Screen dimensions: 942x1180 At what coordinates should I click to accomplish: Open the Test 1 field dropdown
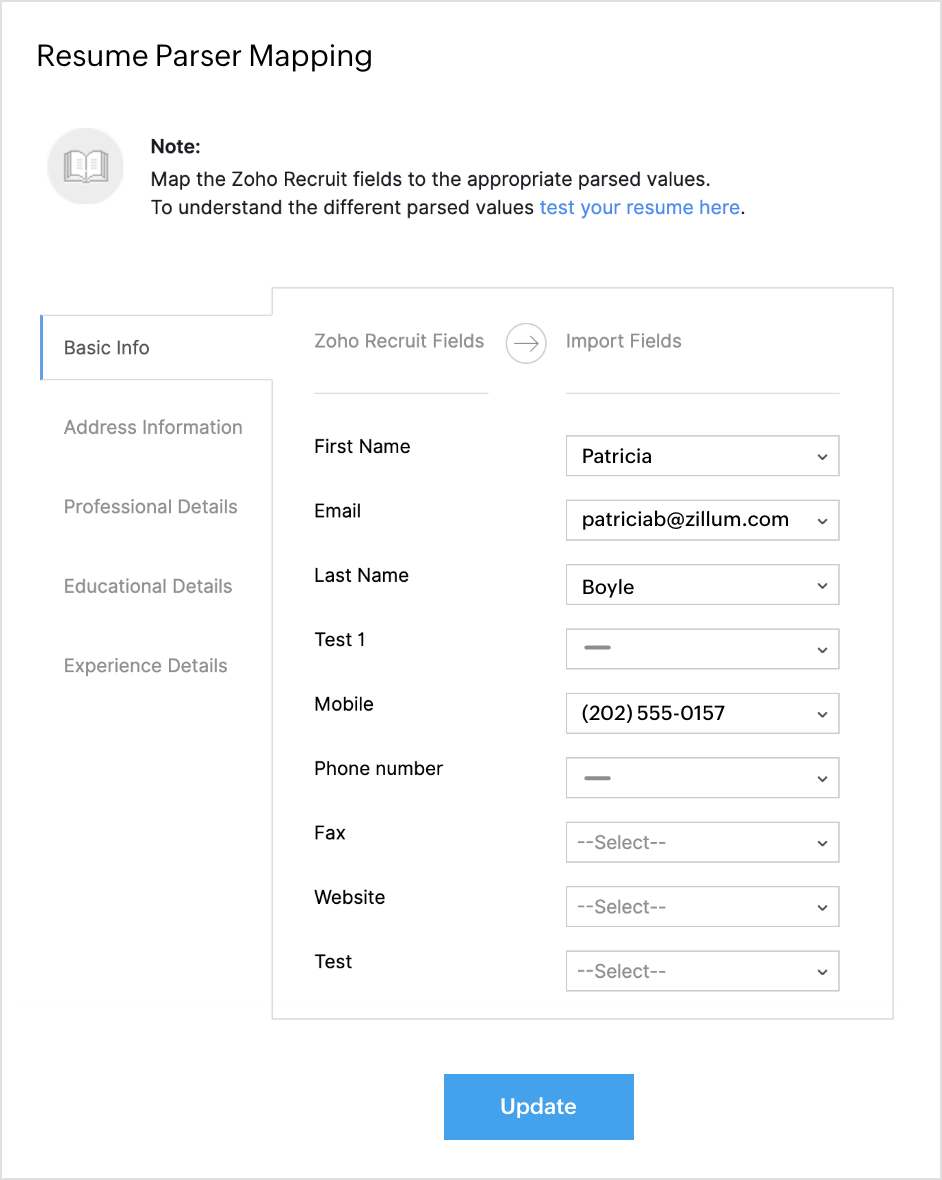pos(702,649)
